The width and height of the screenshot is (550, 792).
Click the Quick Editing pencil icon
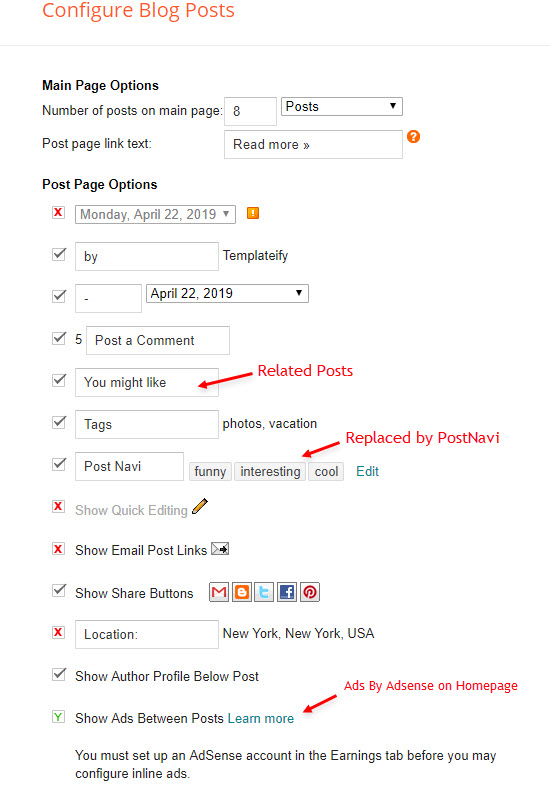click(x=200, y=507)
